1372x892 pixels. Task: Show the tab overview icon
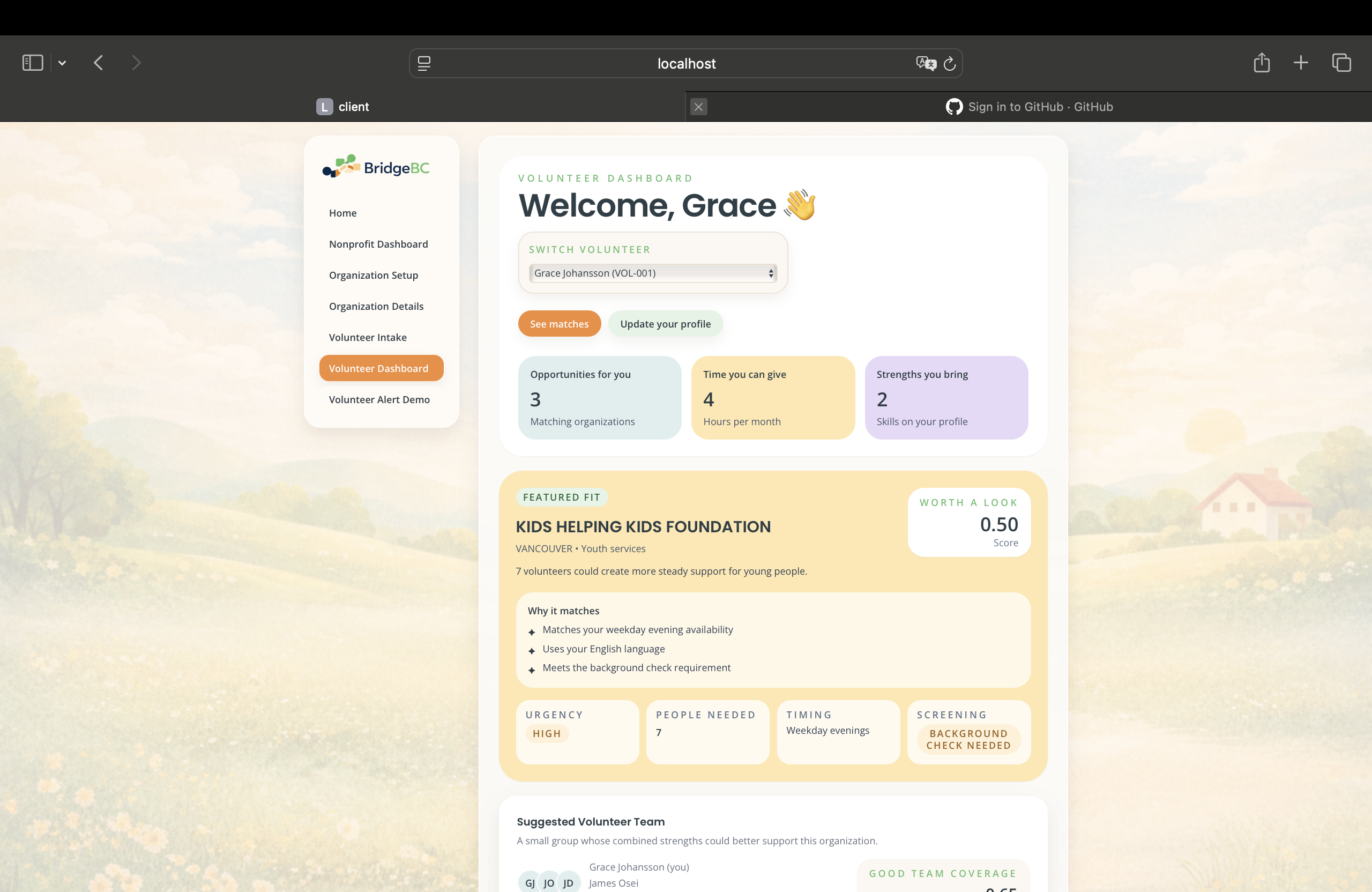click(1341, 63)
